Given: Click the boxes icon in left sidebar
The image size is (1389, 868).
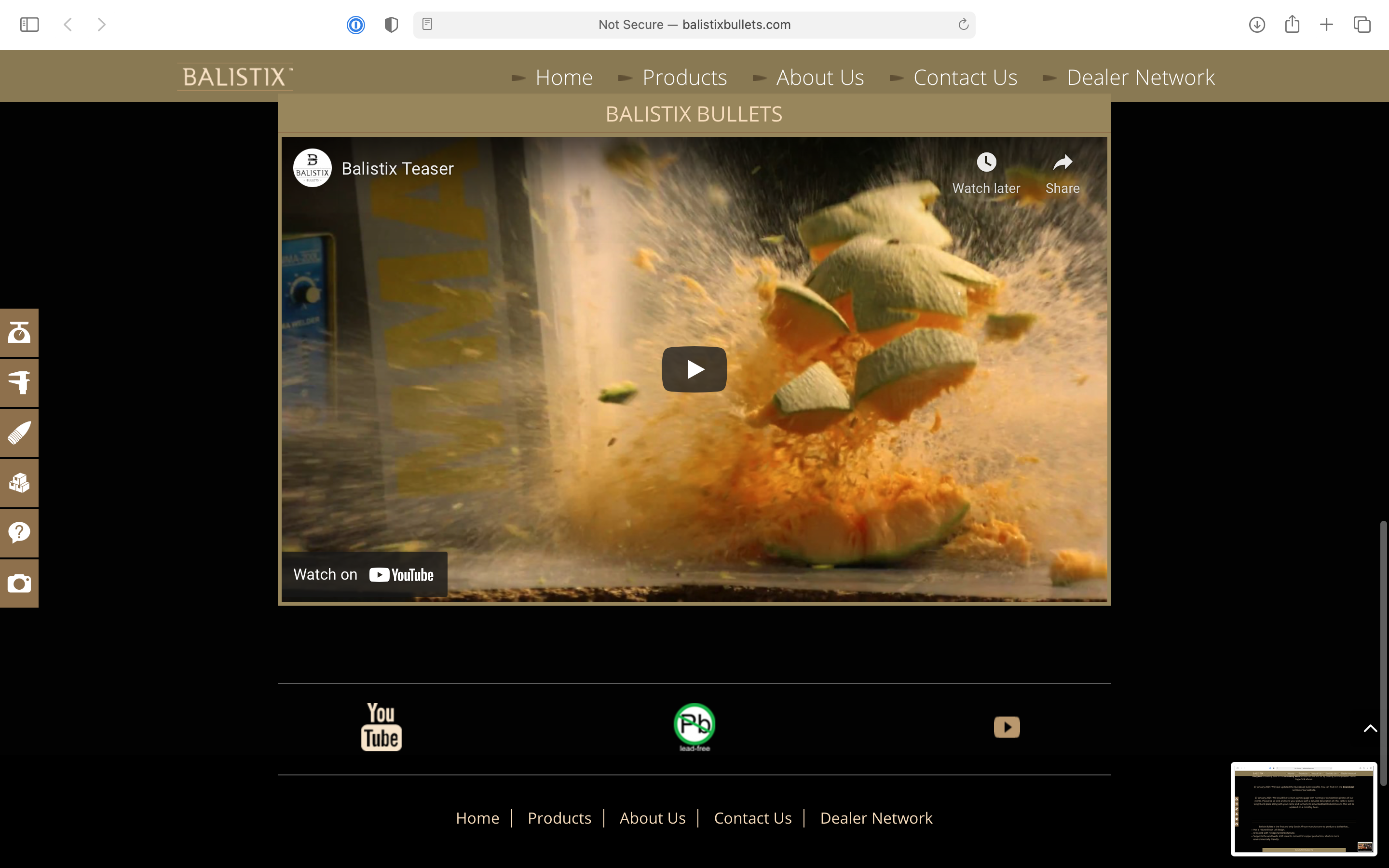Looking at the screenshot, I should click(x=19, y=483).
